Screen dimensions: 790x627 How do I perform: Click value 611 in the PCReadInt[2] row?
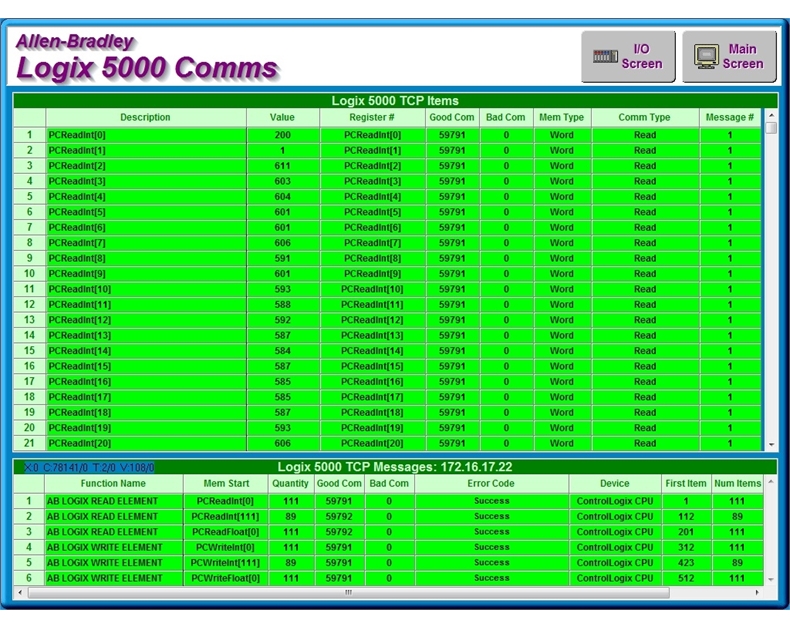[x=283, y=166]
